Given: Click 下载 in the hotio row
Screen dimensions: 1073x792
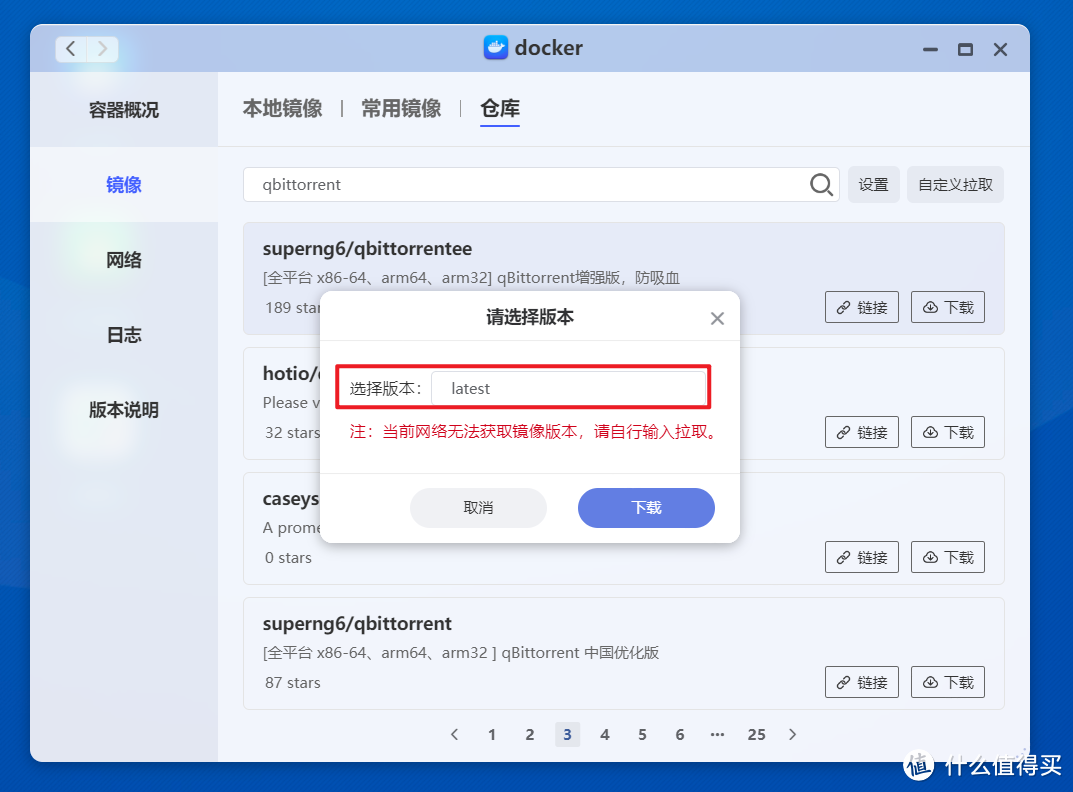Looking at the screenshot, I should [947, 432].
